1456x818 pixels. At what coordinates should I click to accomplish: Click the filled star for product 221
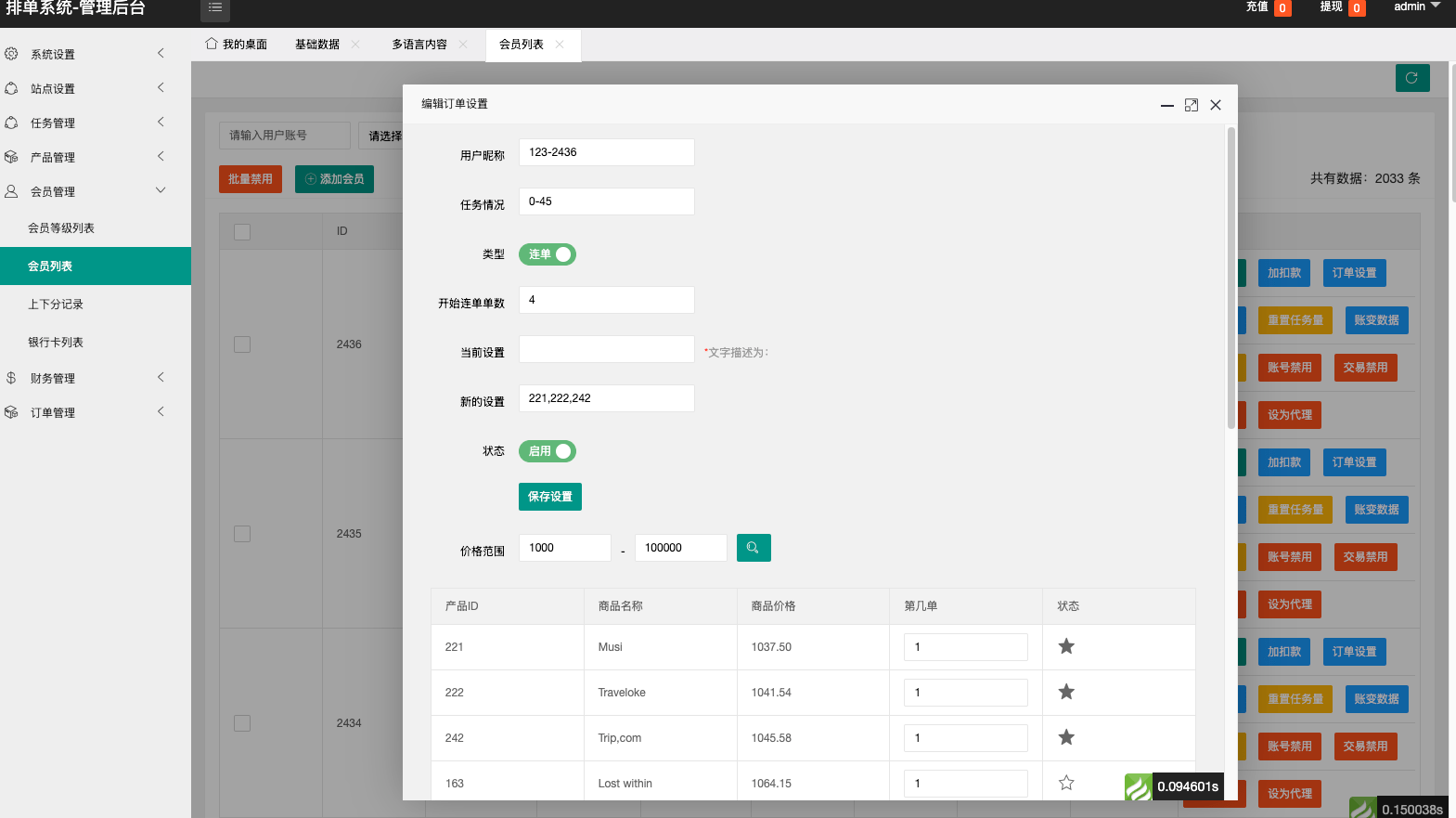click(1066, 646)
